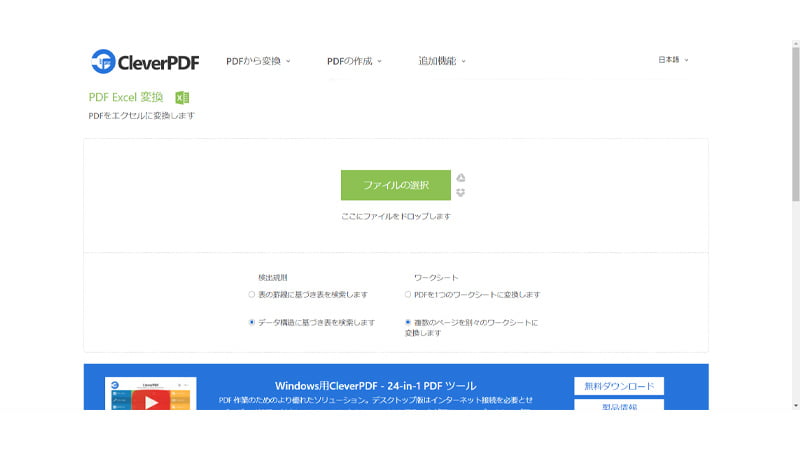
Task: Click the PDFをエクセルに変換します subtitle
Action: [x=141, y=116]
